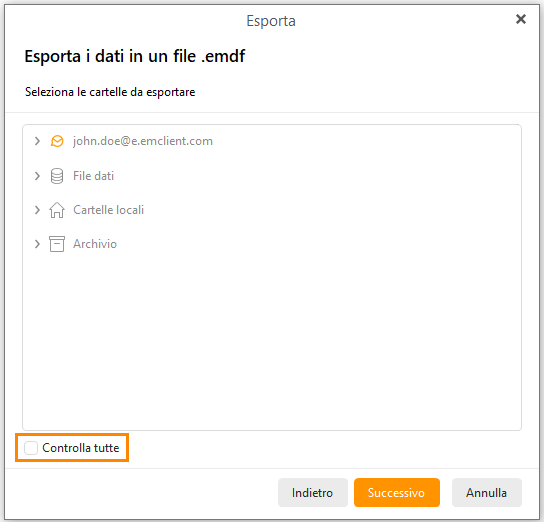Select the Archivio tree entry
The height and width of the screenshot is (522, 544).
pos(95,244)
